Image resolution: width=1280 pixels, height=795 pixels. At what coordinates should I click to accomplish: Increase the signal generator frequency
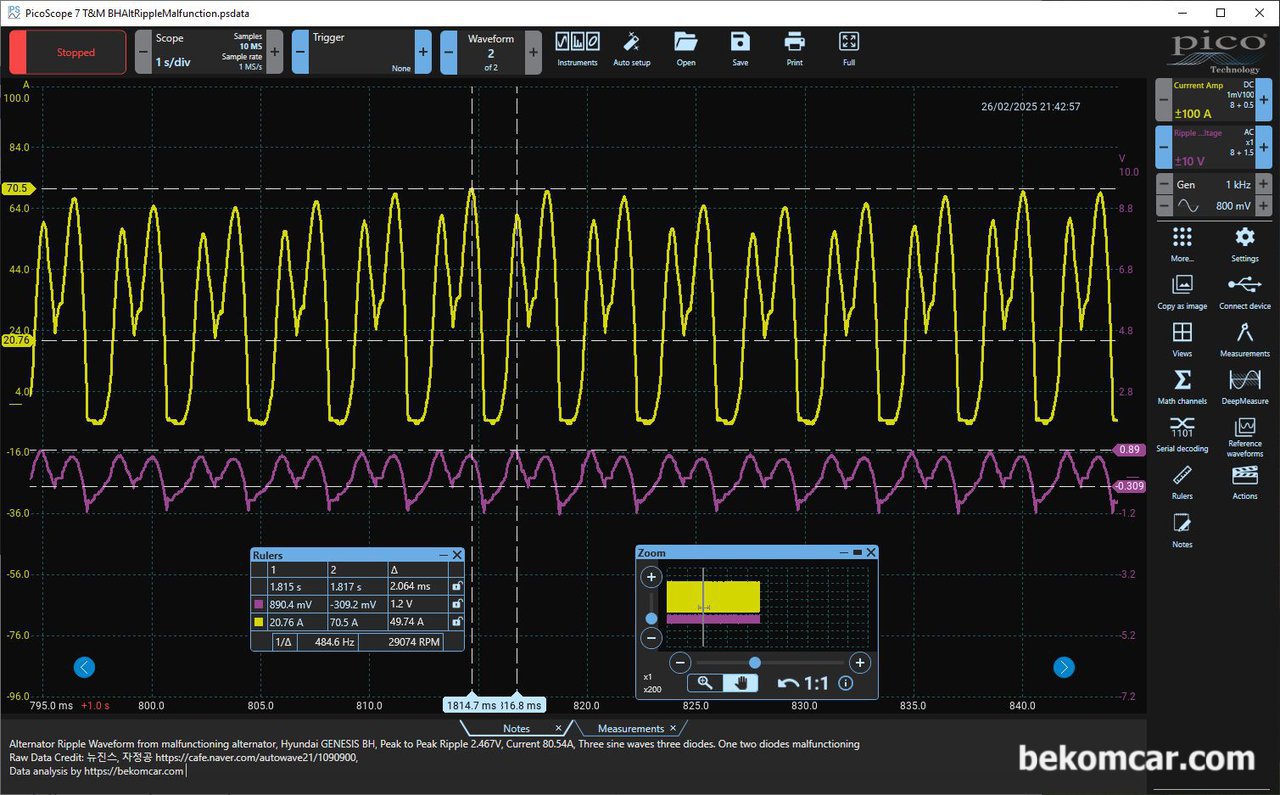click(x=1264, y=184)
